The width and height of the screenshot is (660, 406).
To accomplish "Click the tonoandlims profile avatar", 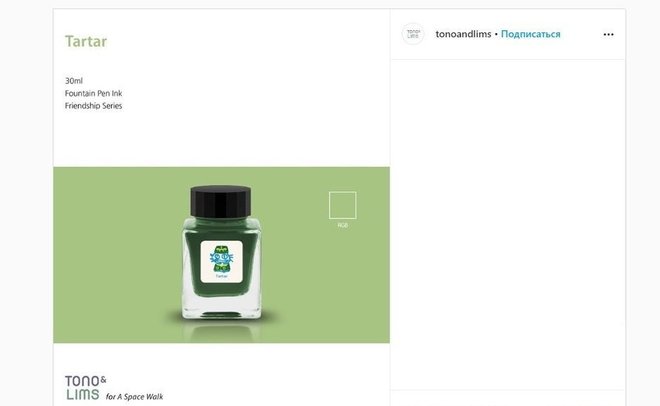I will [413, 34].
